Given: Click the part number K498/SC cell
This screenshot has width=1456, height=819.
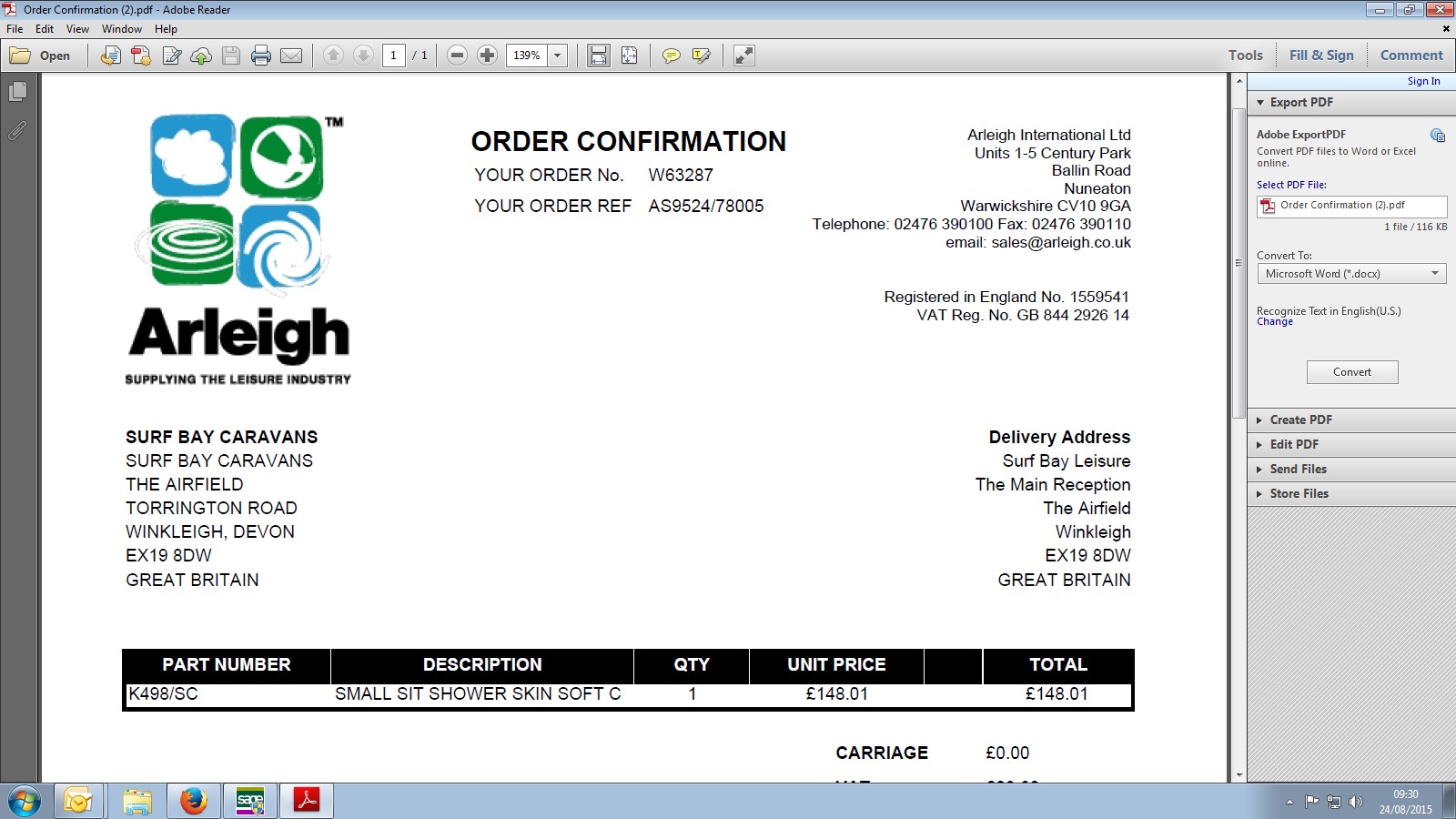Looking at the screenshot, I should pyautogui.click(x=227, y=694).
